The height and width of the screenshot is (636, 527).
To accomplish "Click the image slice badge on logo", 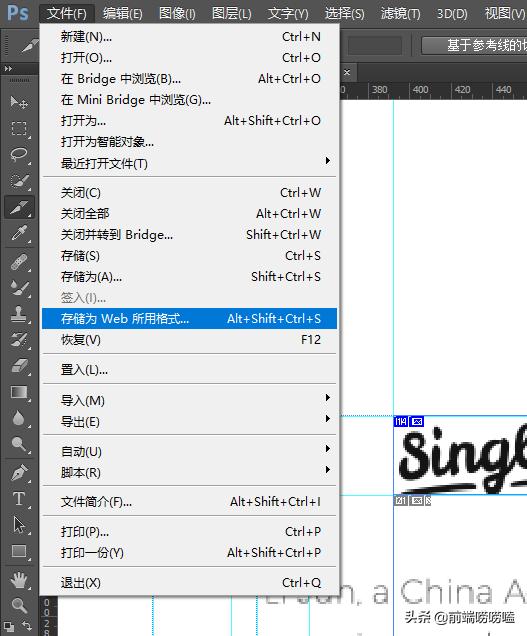I will click(x=417, y=422).
